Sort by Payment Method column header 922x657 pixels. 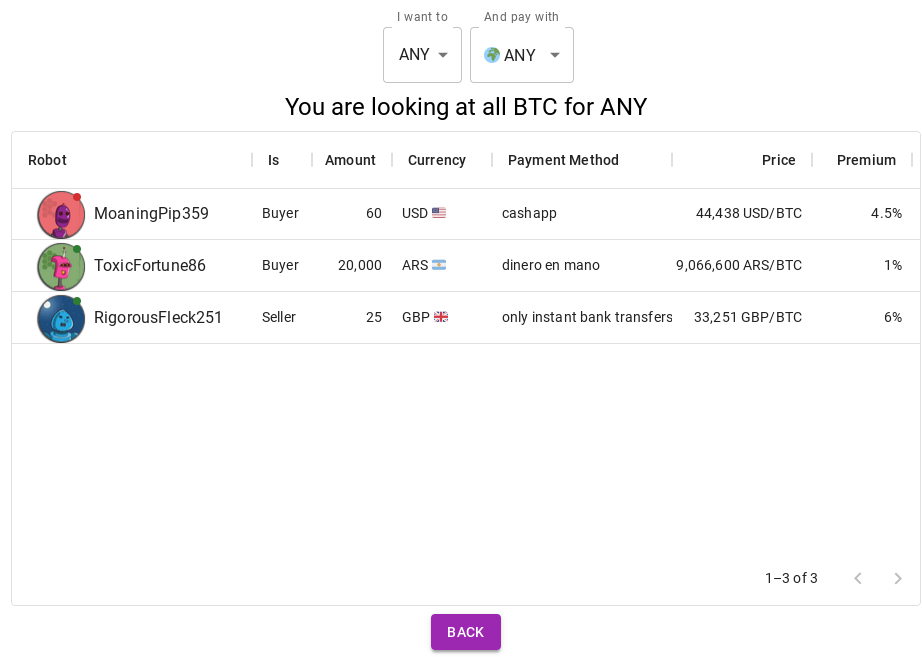563,160
